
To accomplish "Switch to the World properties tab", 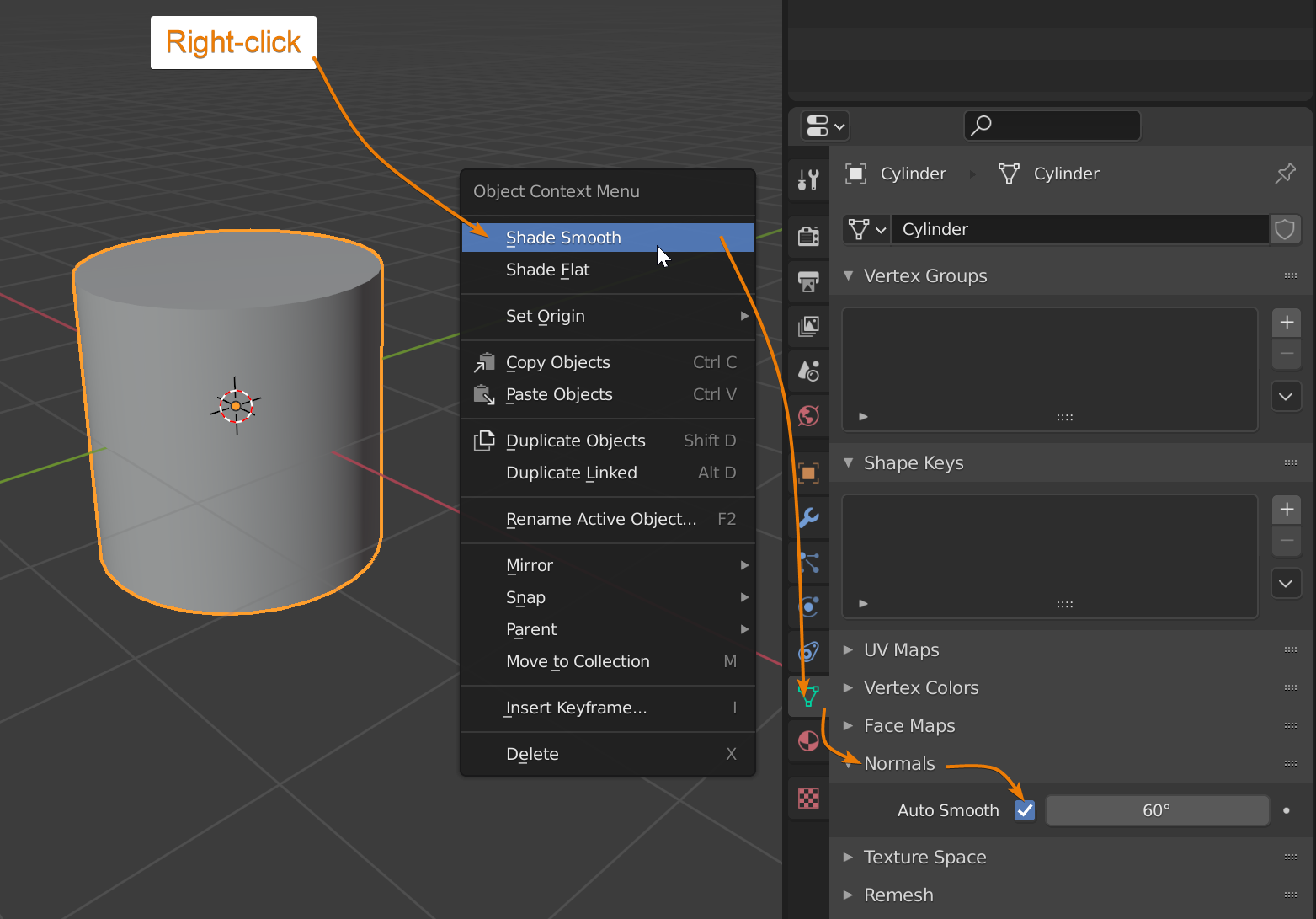I will (x=808, y=415).
